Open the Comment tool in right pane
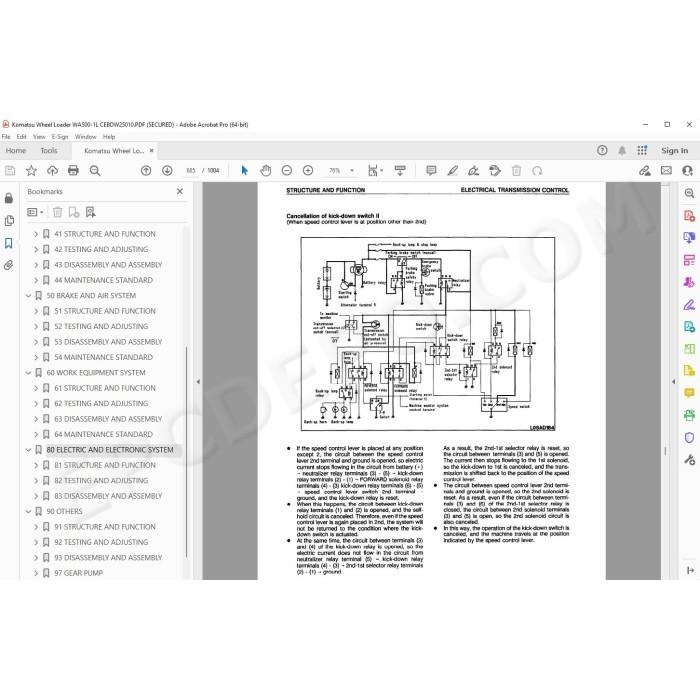 pyautogui.click(x=689, y=393)
